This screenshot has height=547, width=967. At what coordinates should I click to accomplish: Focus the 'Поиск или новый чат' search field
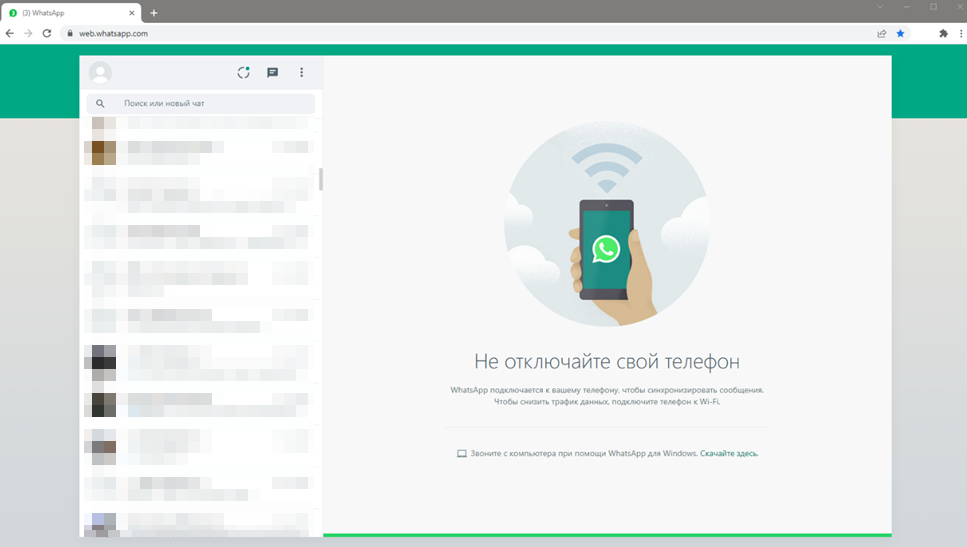click(x=200, y=104)
